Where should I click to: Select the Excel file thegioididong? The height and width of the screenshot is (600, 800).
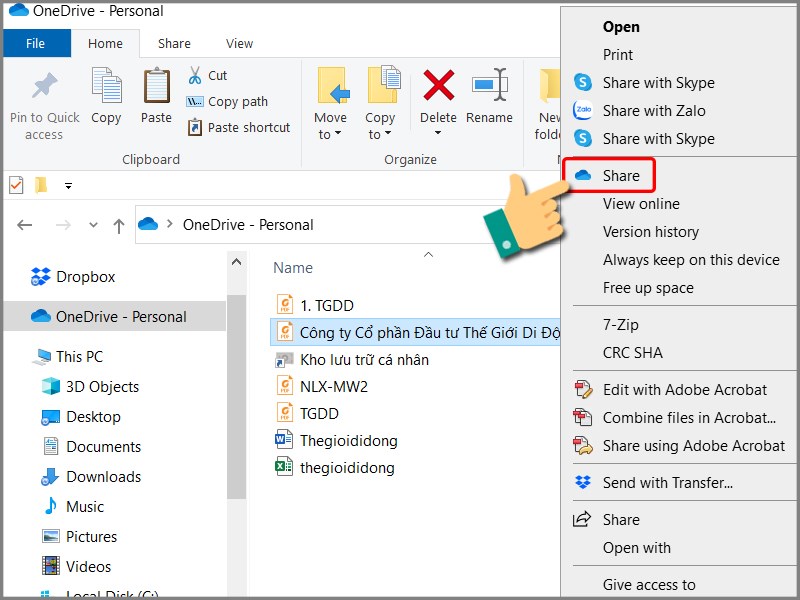pyautogui.click(x=335, y=467)
